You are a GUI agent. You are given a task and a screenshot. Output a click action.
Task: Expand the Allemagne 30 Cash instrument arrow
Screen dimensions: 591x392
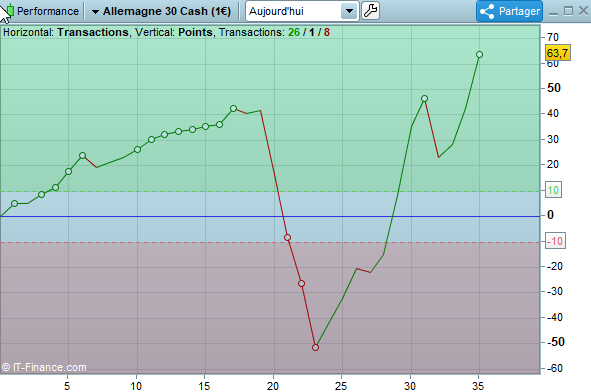[x=95, y=12]
